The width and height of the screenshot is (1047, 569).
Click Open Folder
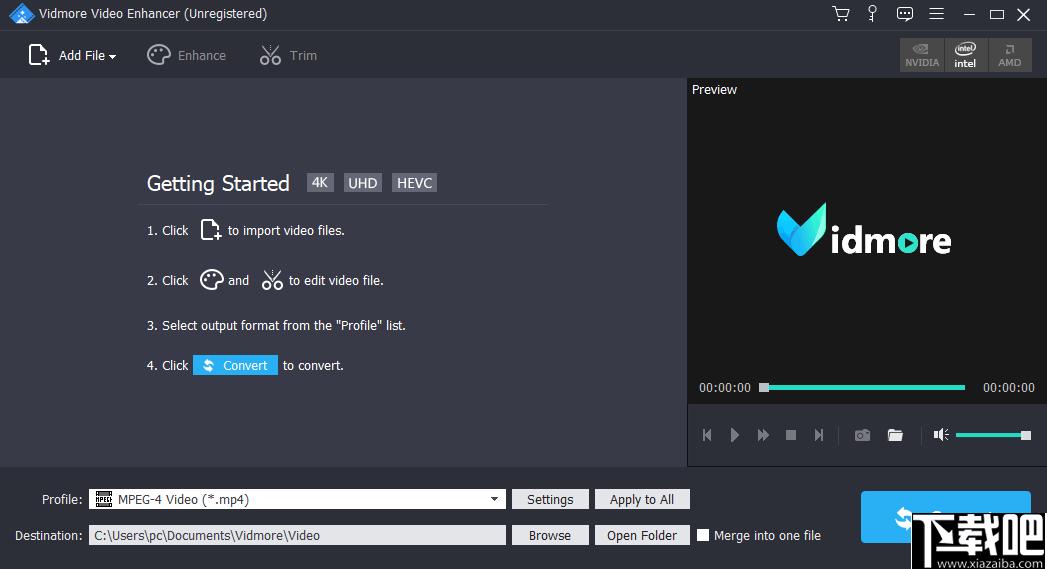click(x=642, y=536)
